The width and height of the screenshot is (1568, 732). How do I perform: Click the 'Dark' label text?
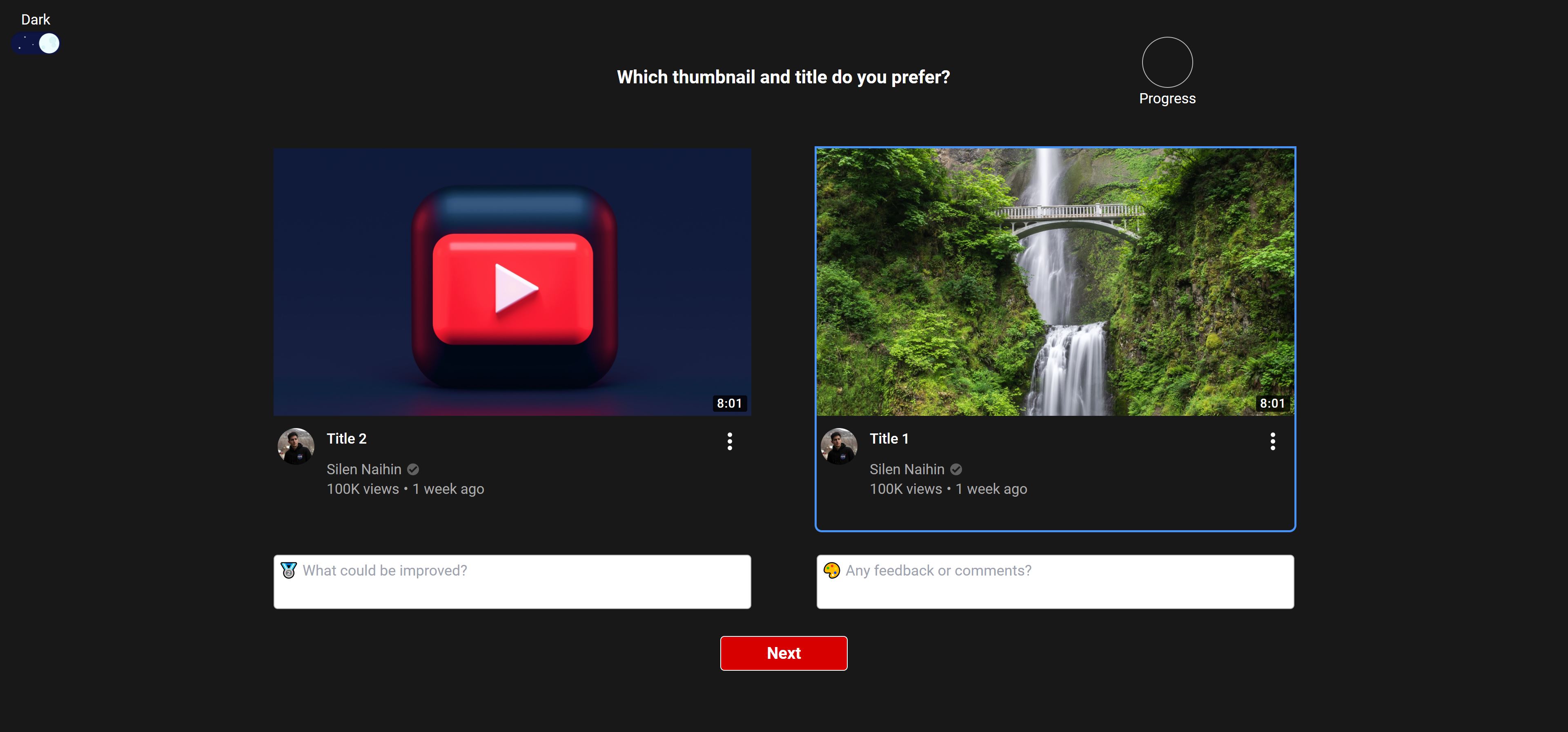click(35, 20)
